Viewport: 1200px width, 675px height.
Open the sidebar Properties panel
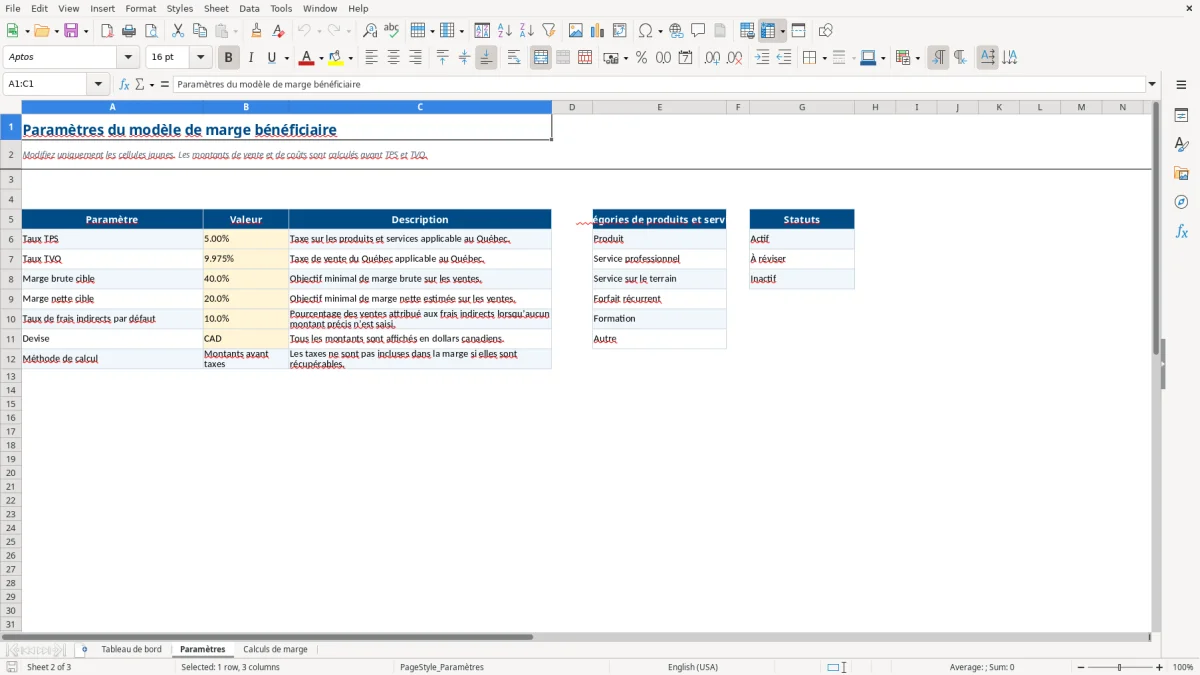point(1181,115)
